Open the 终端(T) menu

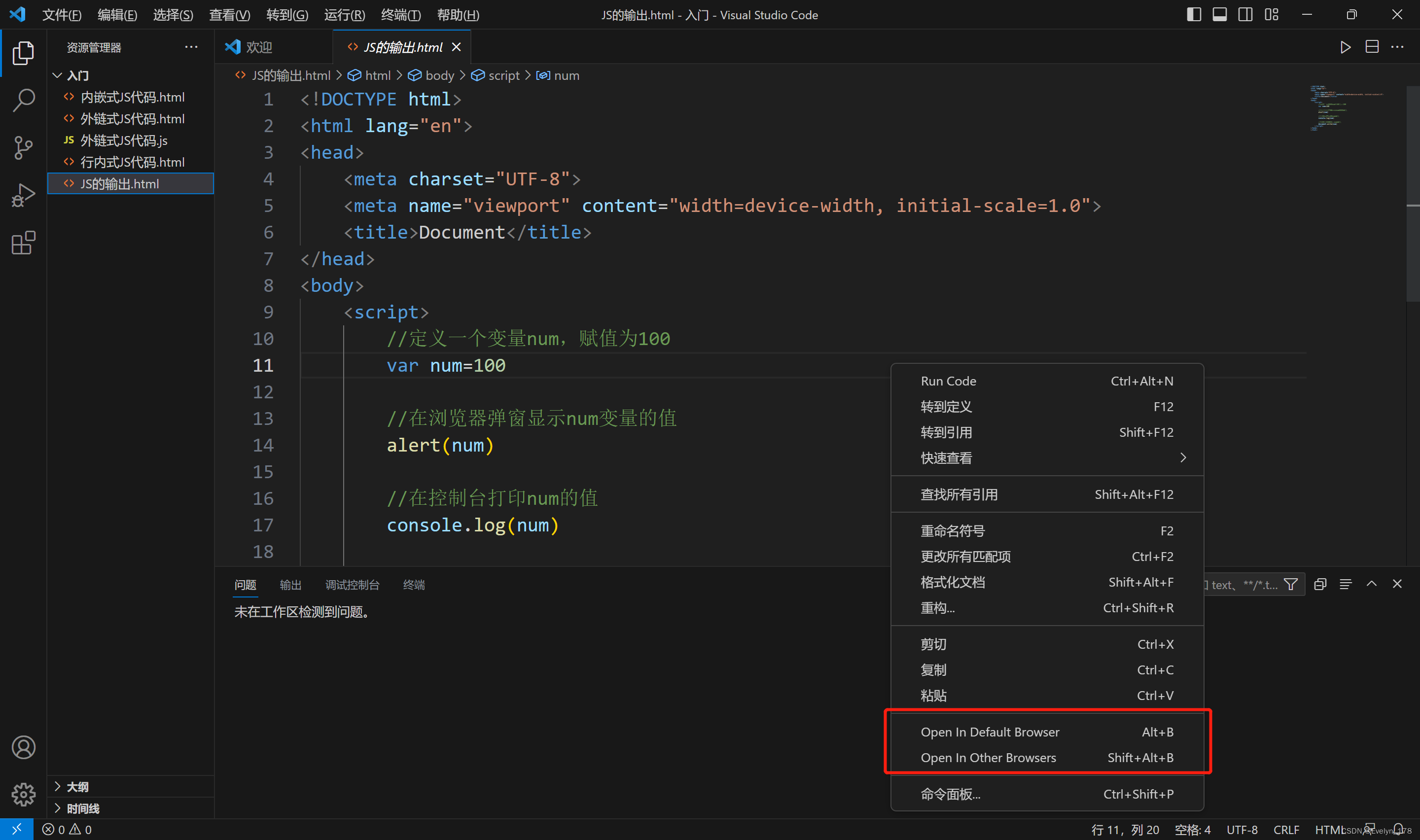click(x=401, y=15)
